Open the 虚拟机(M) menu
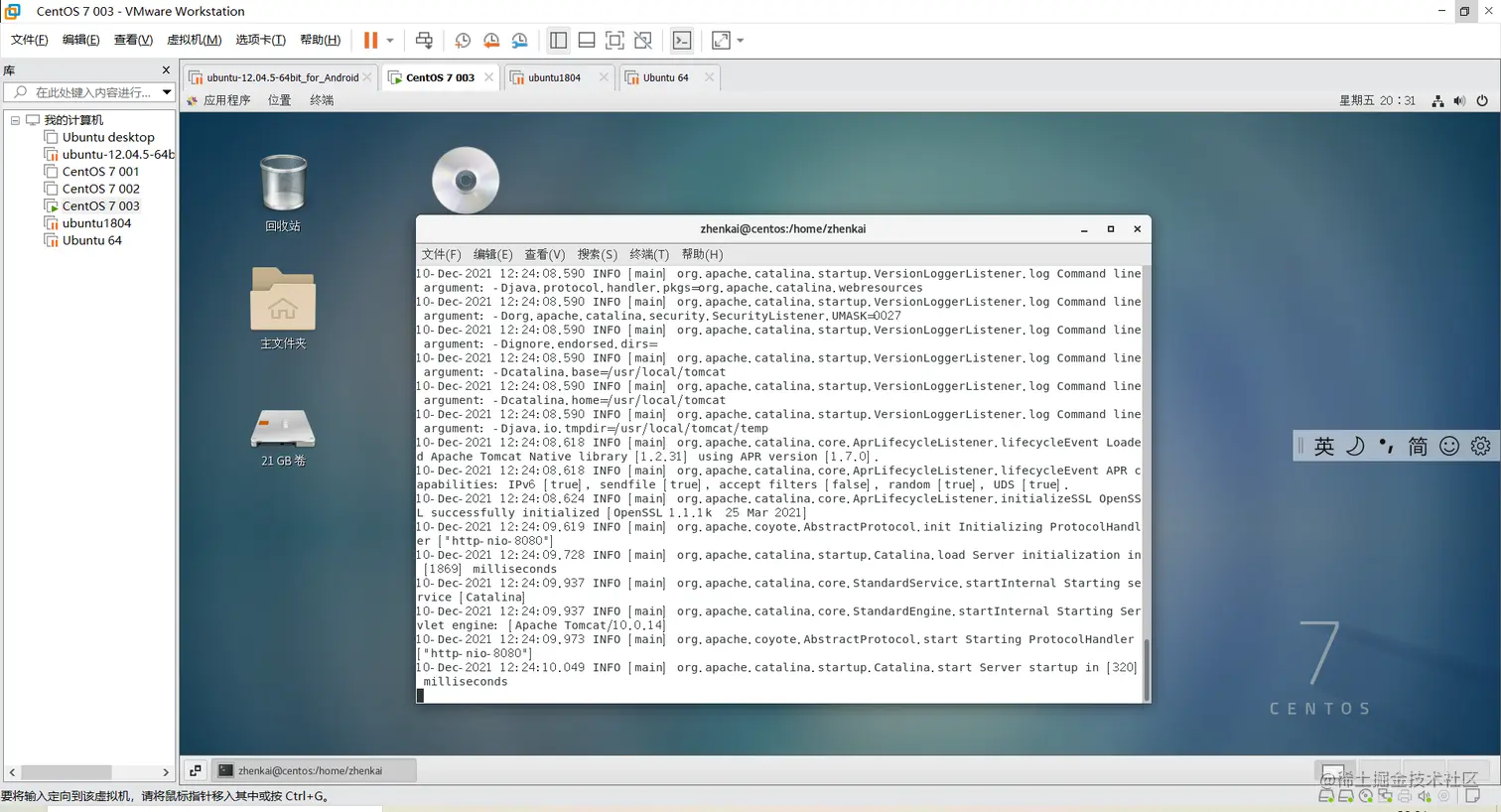Image resolution: width=1501 pixels, height=812 pixels. (194, 40)
